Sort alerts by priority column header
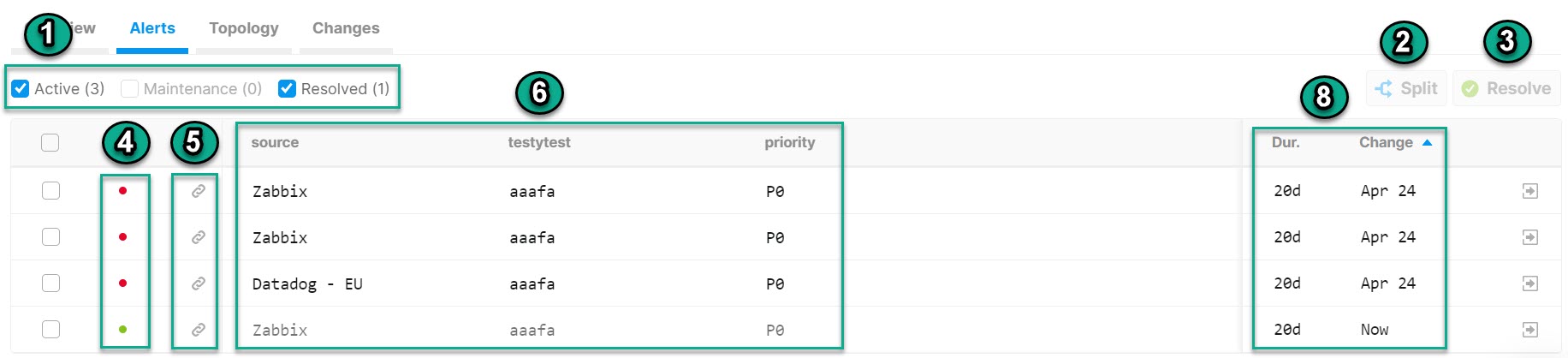This screenshot has height=358, width=1568. tap(789, 143)
